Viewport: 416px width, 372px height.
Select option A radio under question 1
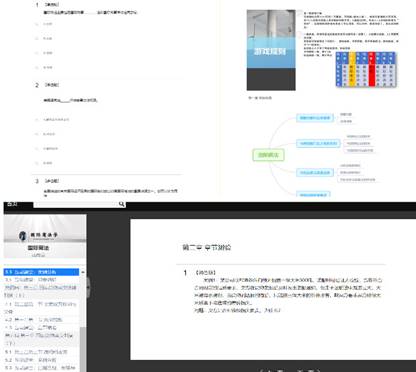click(x=37, y=24)
